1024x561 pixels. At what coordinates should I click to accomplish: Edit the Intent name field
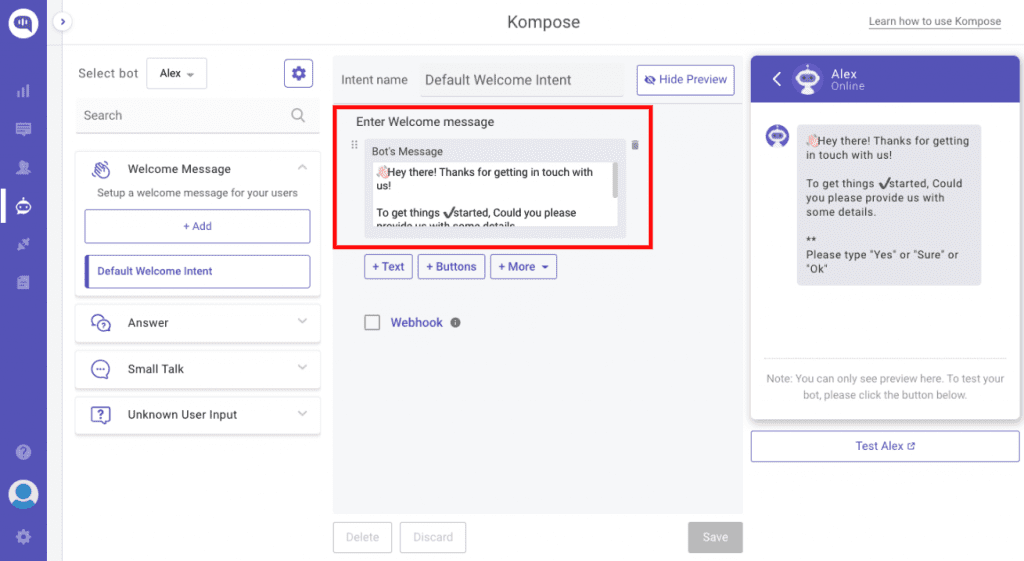(521, 80)
